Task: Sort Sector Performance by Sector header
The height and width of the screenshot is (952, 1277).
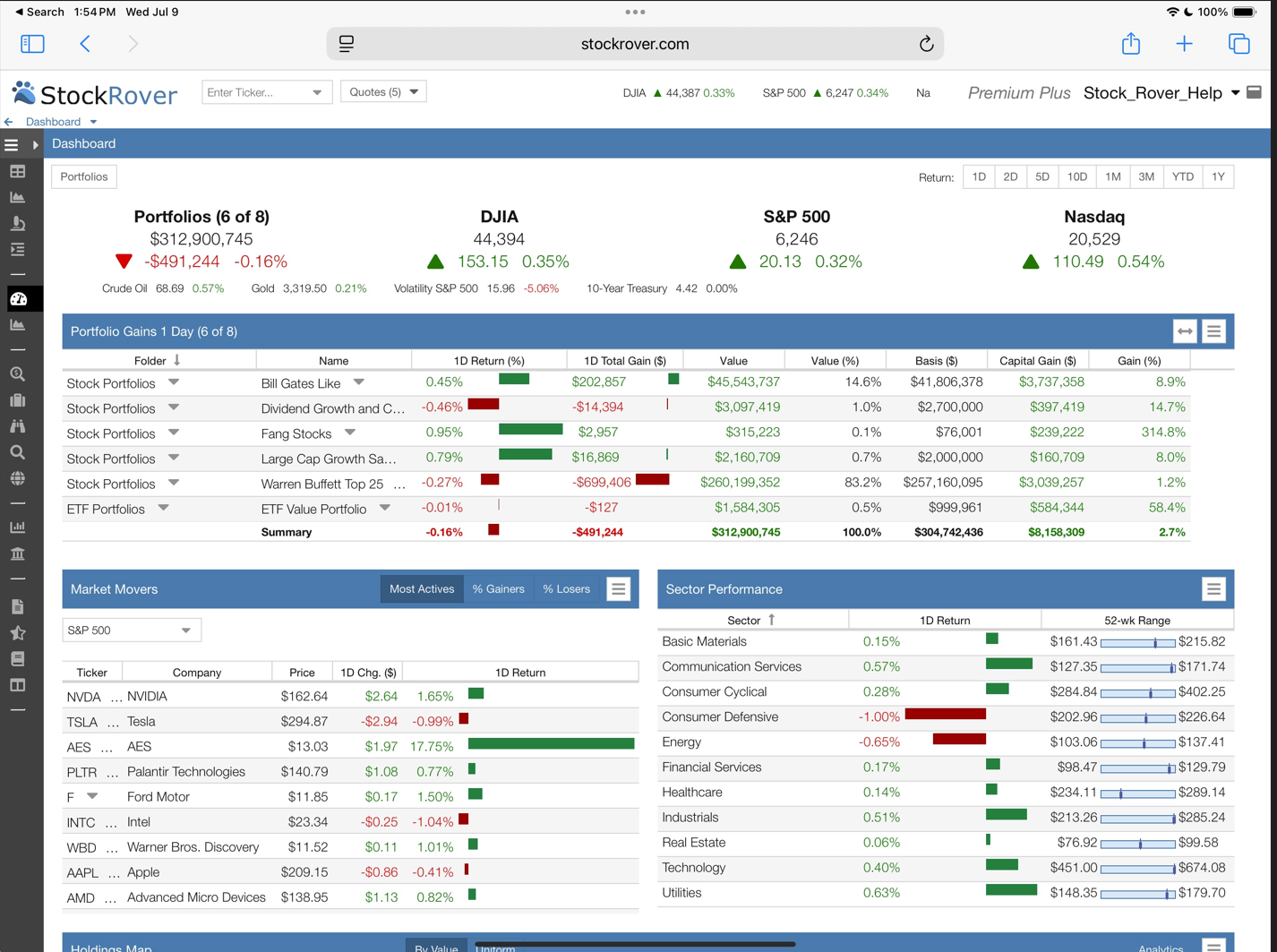Action: coord(752,620)
